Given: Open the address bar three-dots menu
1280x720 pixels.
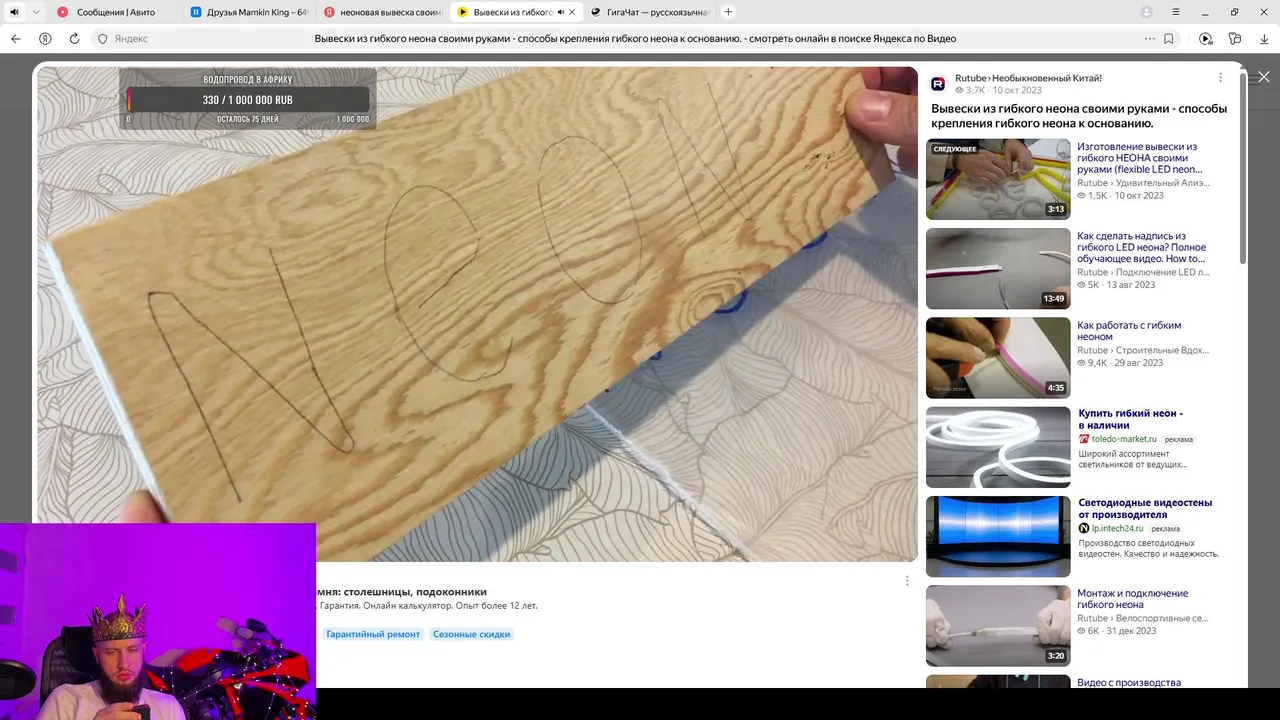Looking at the screenshot, I should [1150, 38].
